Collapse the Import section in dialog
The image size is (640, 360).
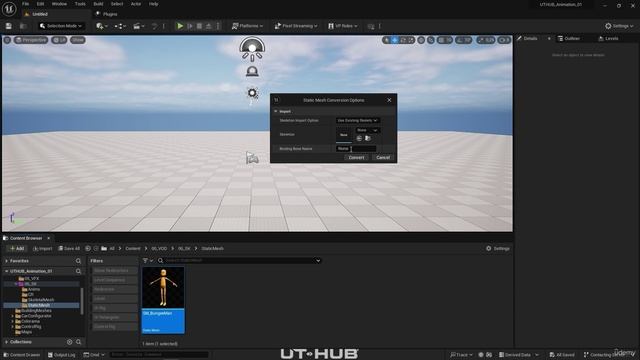click(x=276, y=111)
